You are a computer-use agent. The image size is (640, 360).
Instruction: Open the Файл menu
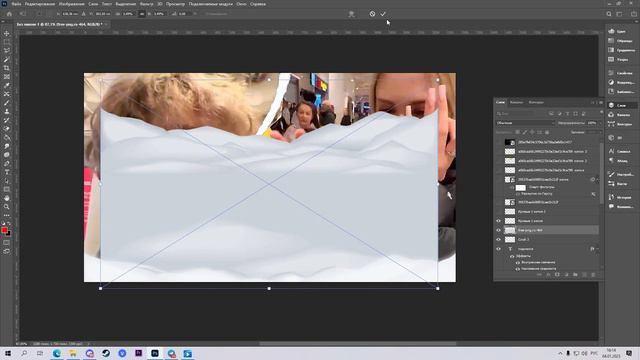16,4
